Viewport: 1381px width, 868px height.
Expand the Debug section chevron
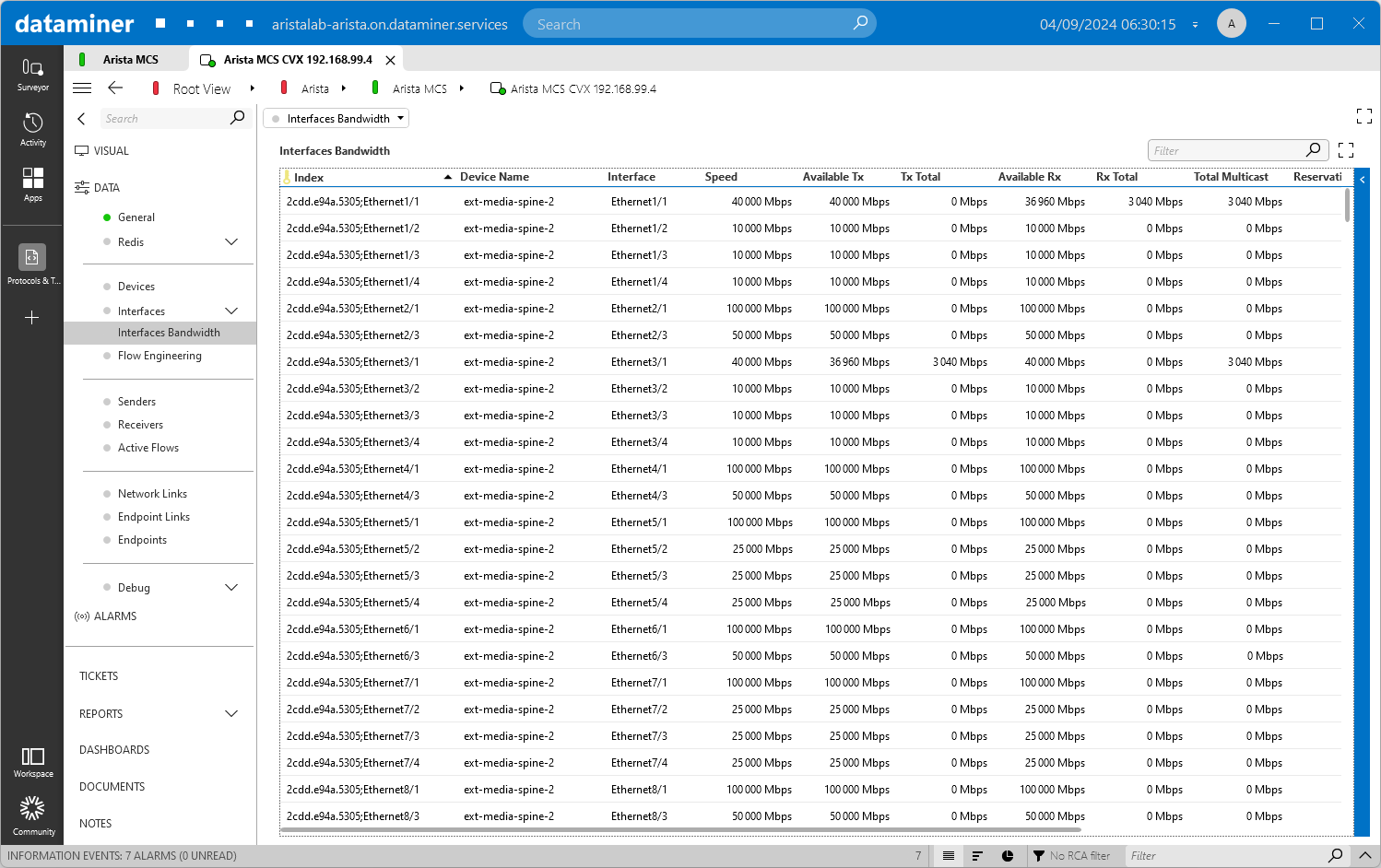click(x=231, y=588)
